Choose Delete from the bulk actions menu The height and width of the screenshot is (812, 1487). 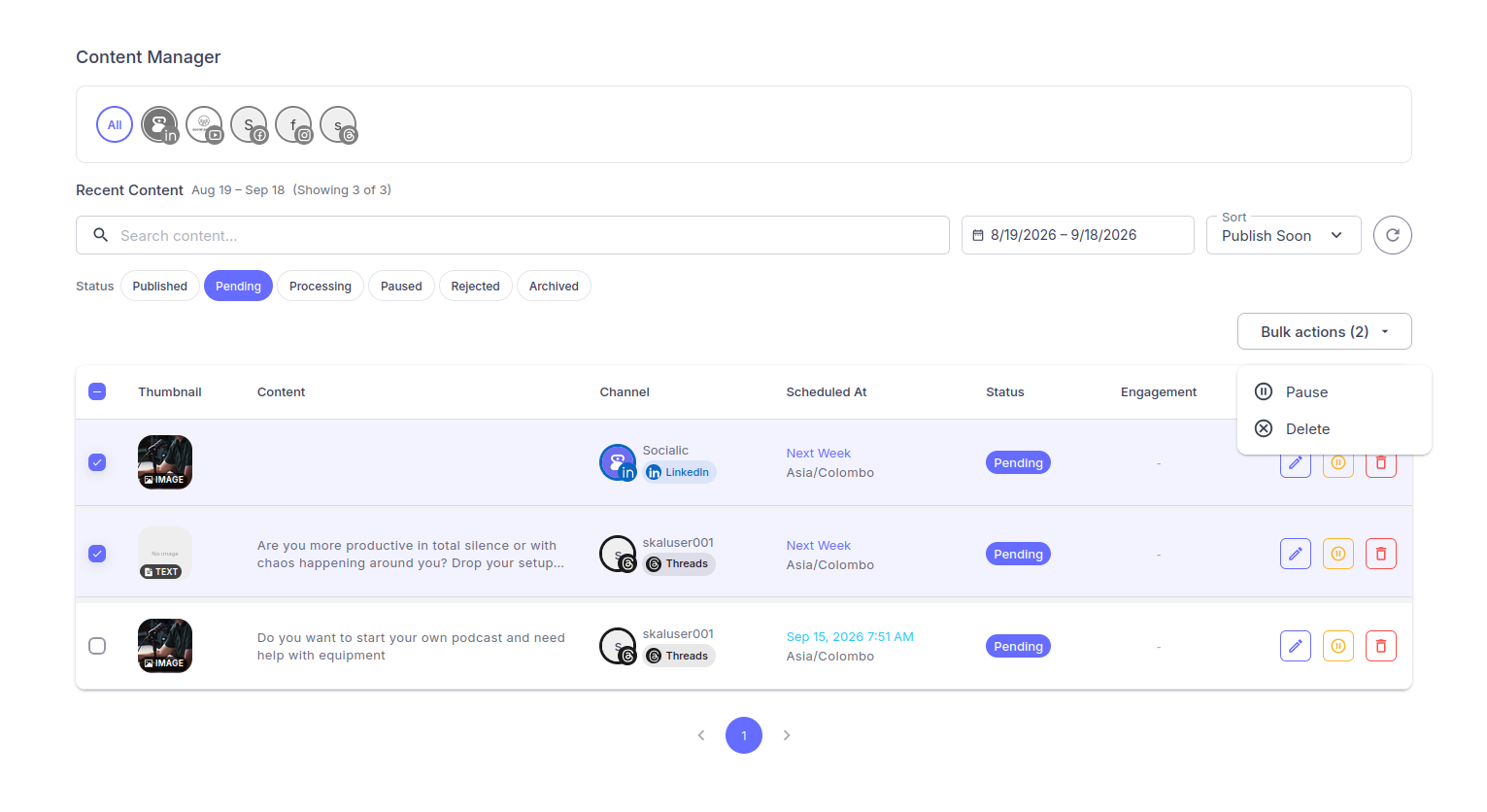1334,428
